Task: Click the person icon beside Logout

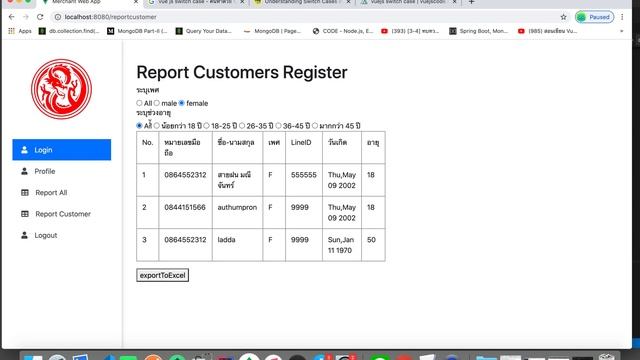Action: 24,235
